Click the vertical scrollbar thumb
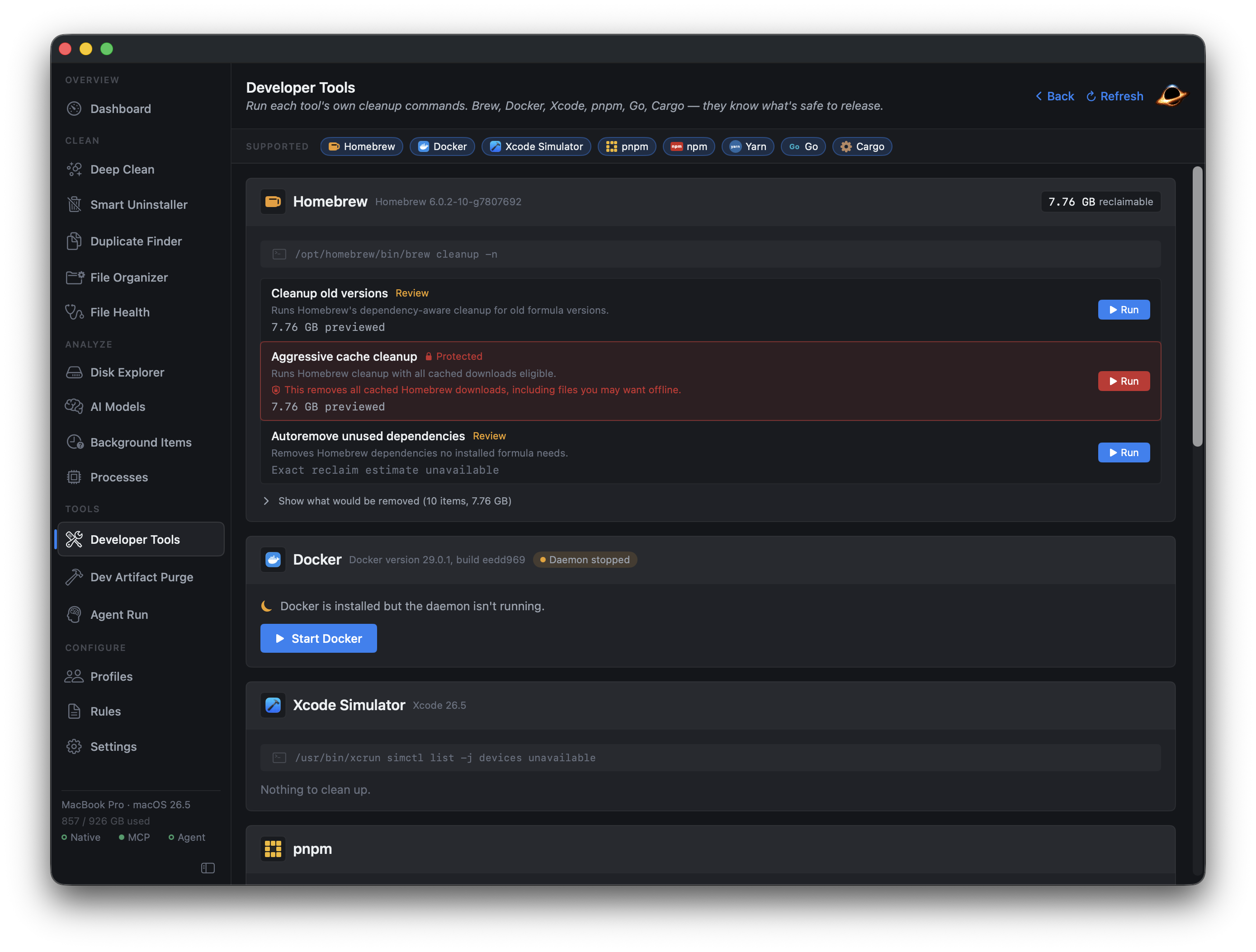The width and height of the screenshot is (1256, 952). 1198,306
